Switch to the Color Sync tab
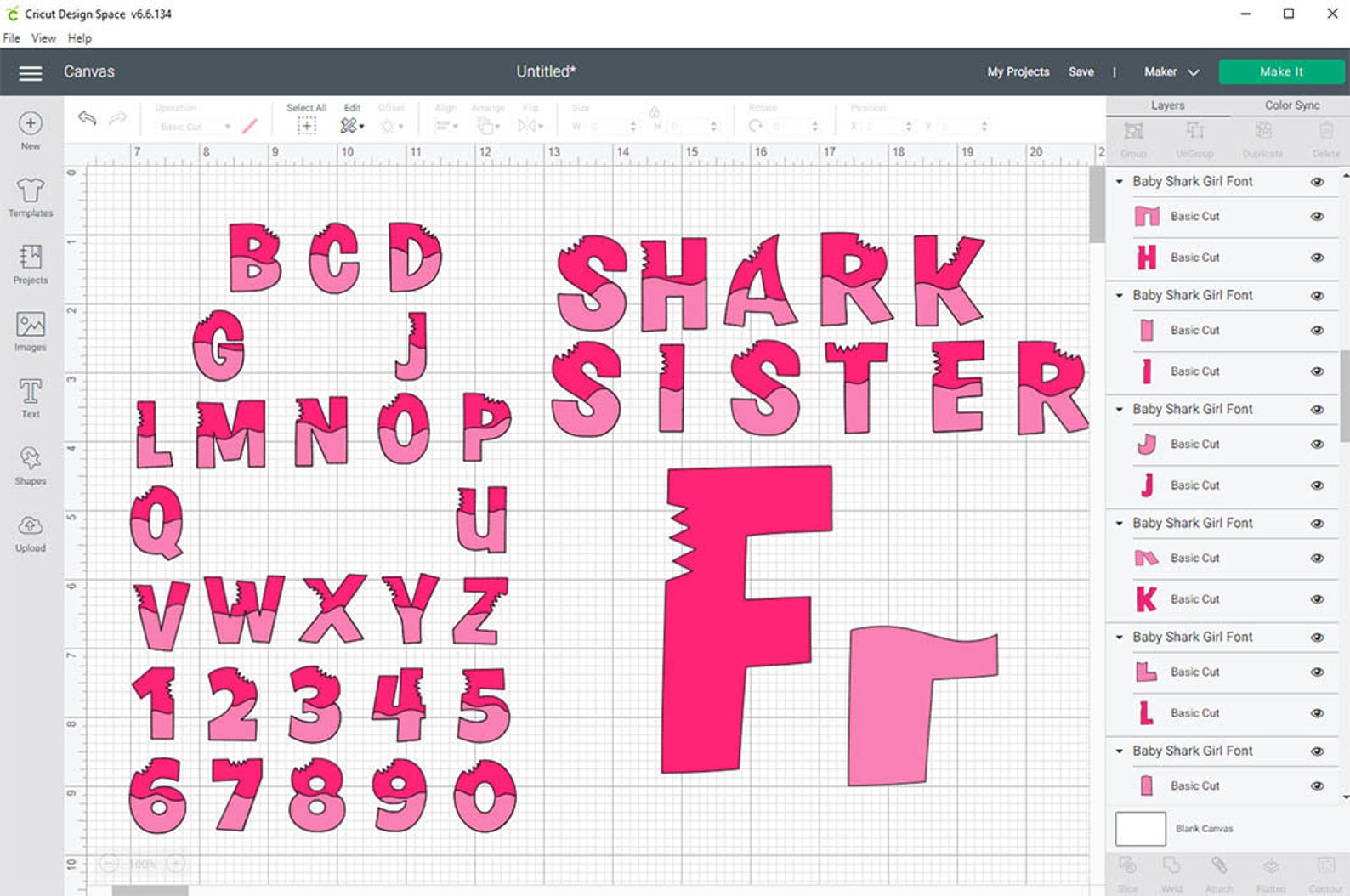 coord(1292,105)
